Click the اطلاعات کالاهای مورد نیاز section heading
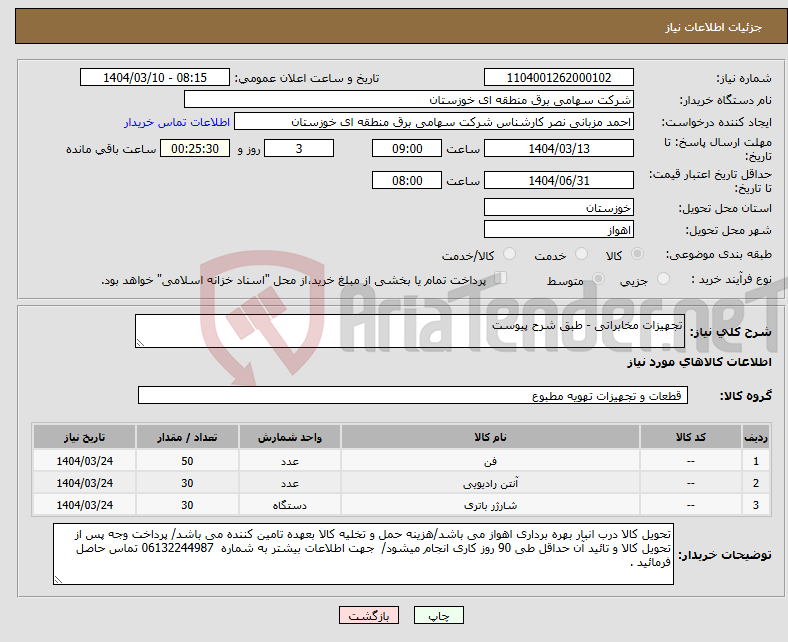The image size is (788, 642). pyautogui.click(x=699, y=362)
